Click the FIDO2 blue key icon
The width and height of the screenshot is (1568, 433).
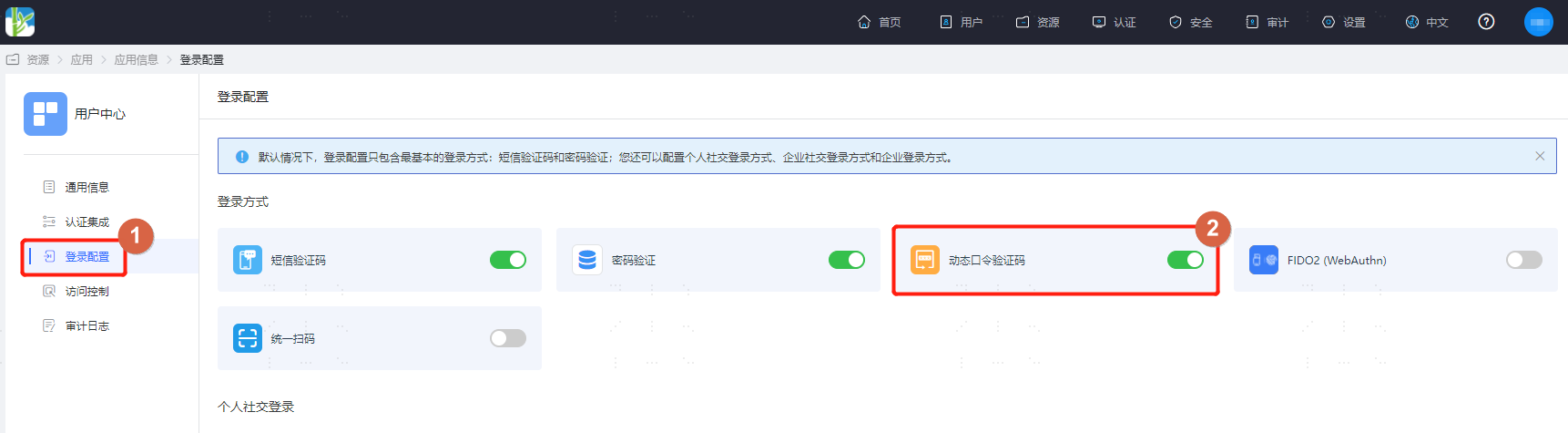point(1264,260)
